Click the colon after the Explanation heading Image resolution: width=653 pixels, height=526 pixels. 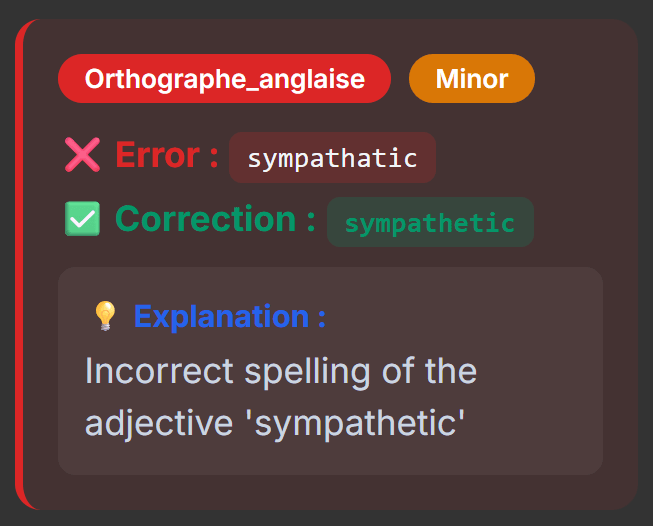tap(321, 317)
